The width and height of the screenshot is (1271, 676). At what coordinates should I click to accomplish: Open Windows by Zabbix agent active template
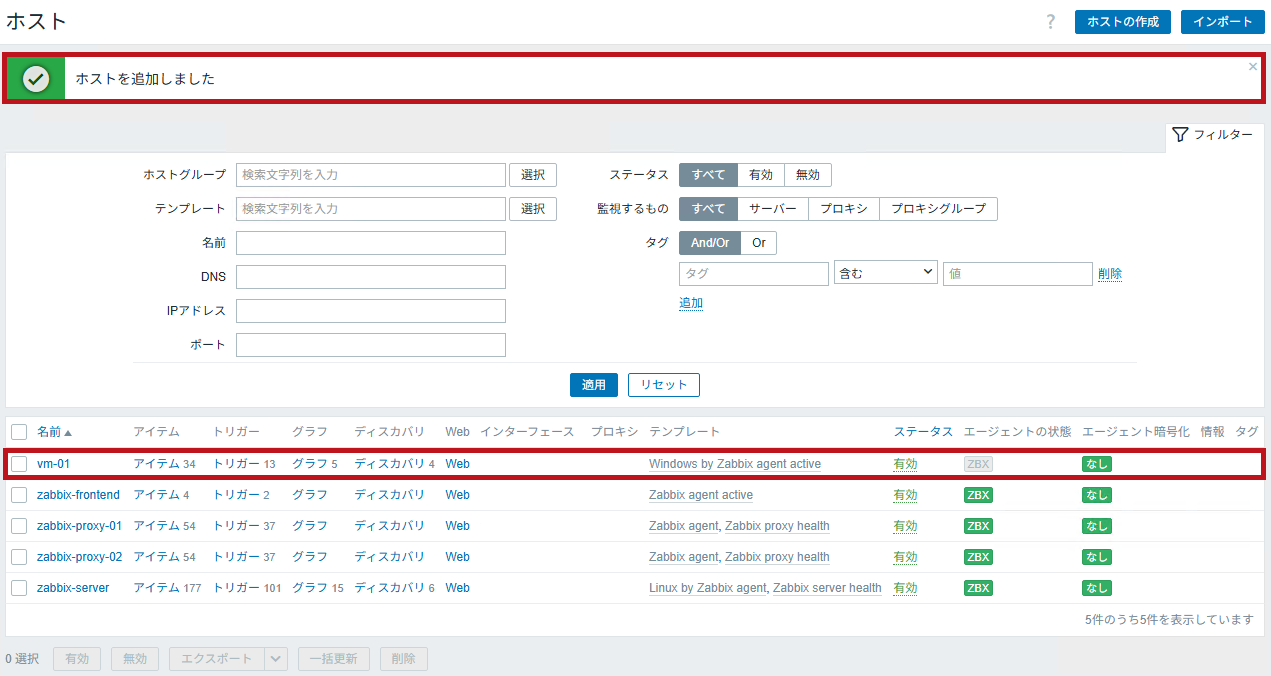(x=735, y=464)
